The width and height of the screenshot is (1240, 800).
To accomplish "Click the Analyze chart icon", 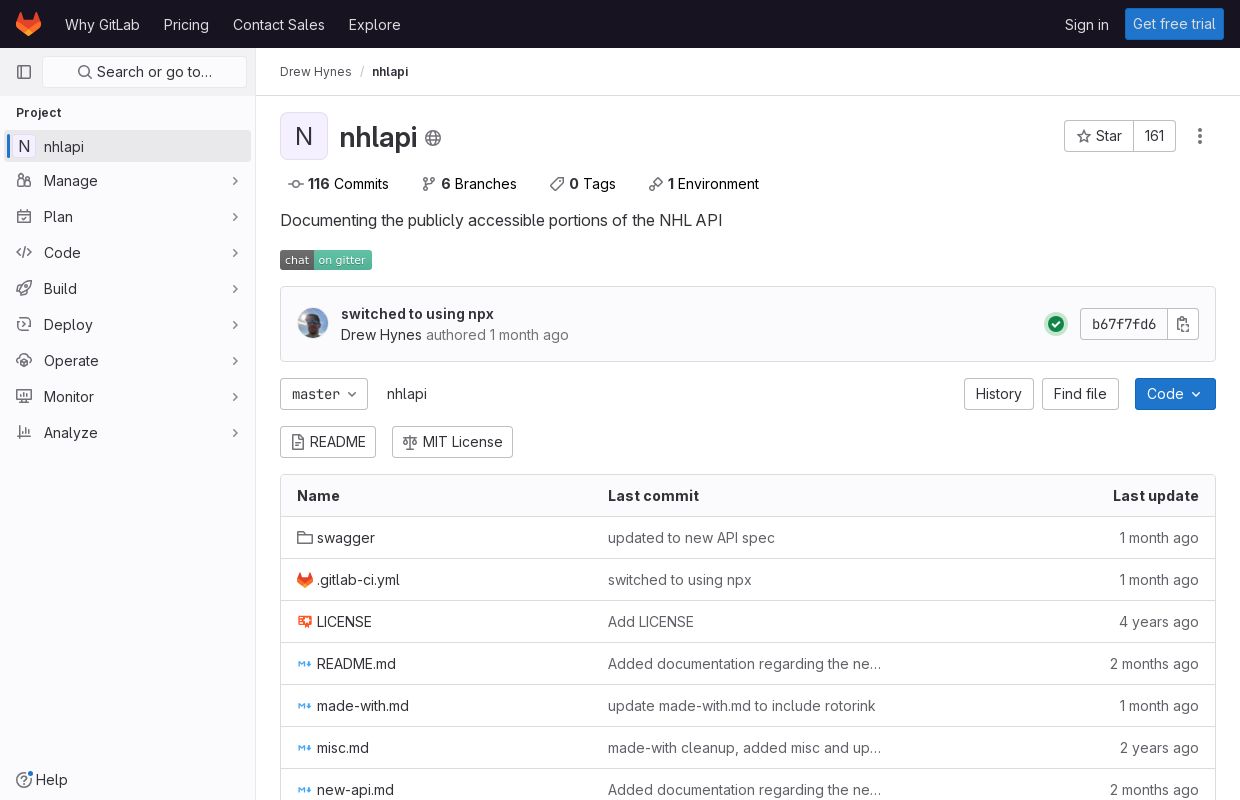I will (24, 433).
